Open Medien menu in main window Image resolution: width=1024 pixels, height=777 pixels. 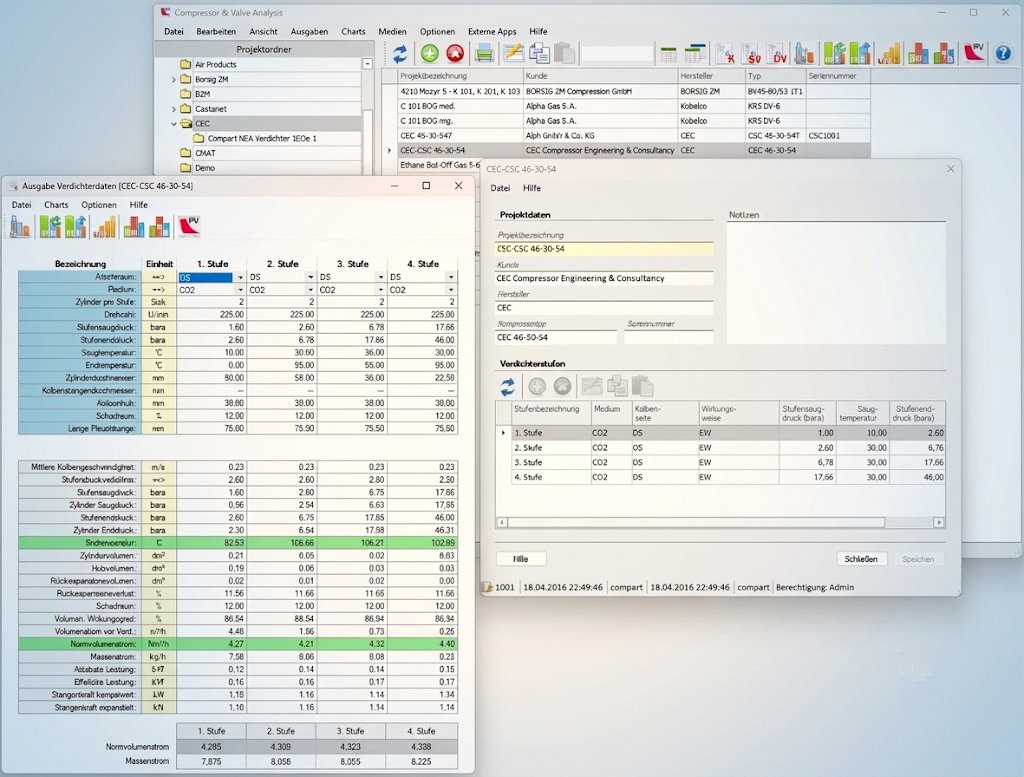392,31
